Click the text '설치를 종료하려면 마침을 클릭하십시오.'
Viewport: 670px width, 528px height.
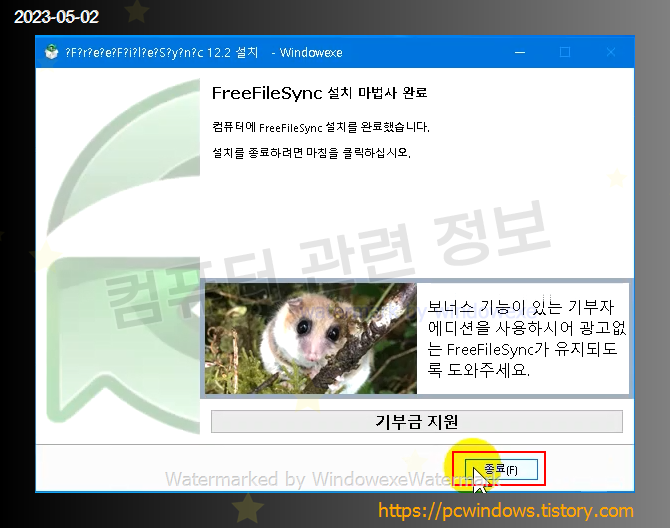tap(311, 153)
